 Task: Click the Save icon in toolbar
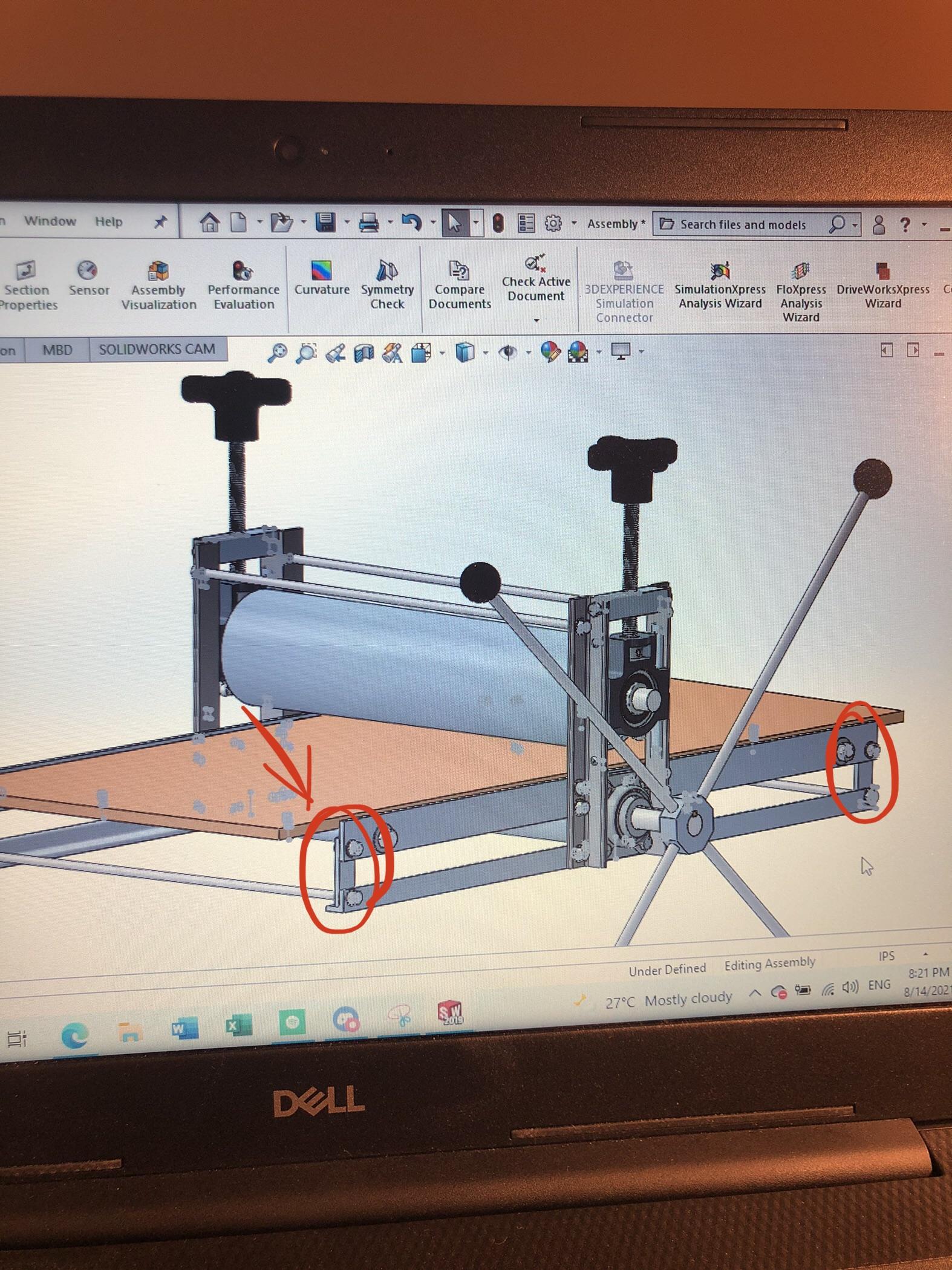326,223
